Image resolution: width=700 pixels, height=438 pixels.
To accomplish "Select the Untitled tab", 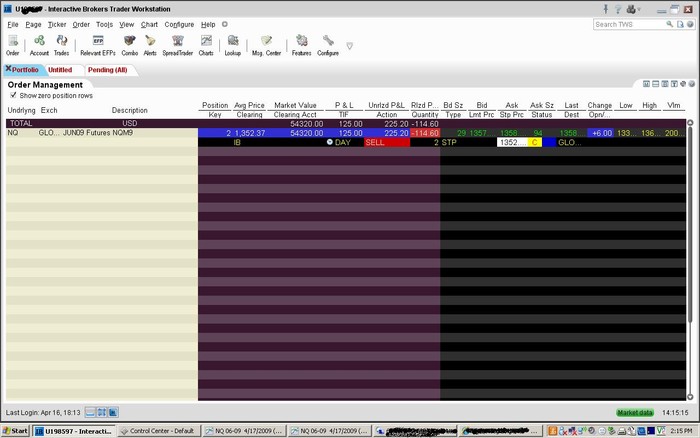I will click(x=60, y=70).
